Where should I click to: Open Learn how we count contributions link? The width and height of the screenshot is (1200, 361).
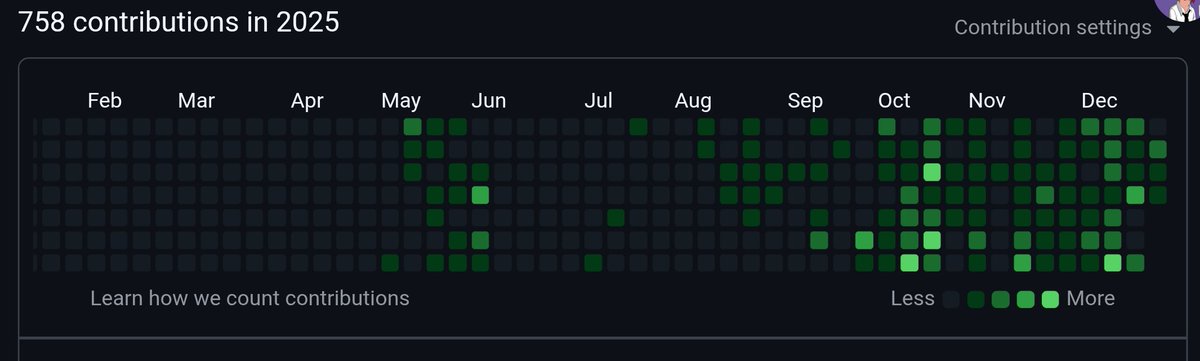pos(250,298)
